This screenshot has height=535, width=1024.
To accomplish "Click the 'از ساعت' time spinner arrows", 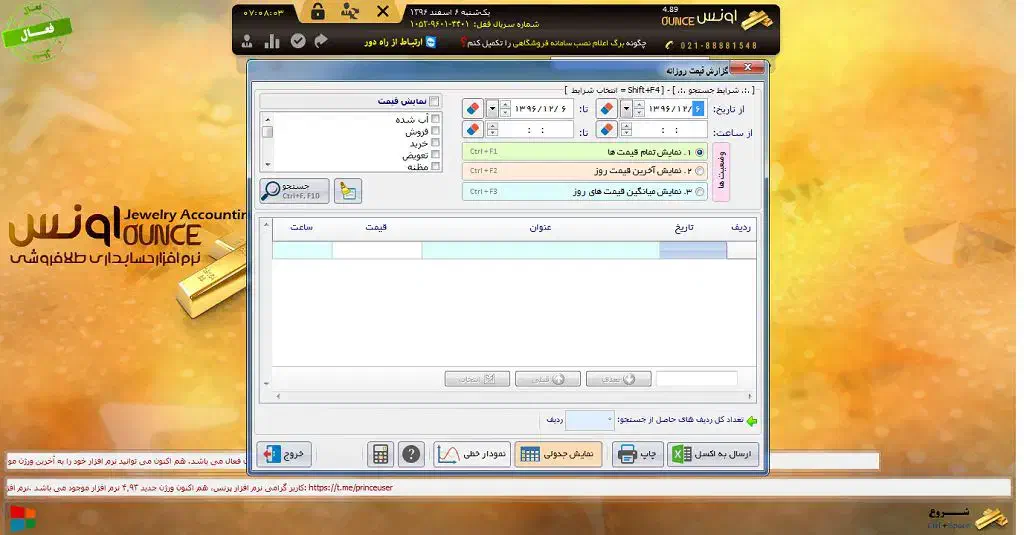I will 626,129.
